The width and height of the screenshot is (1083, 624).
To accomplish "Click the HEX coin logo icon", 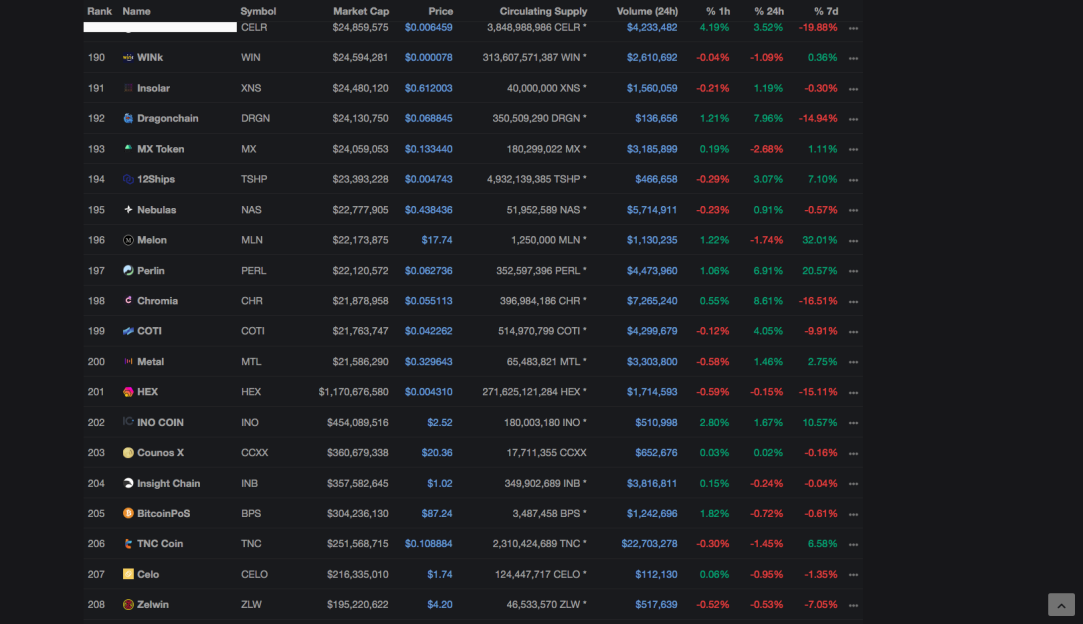I will (x=128, y=392).
